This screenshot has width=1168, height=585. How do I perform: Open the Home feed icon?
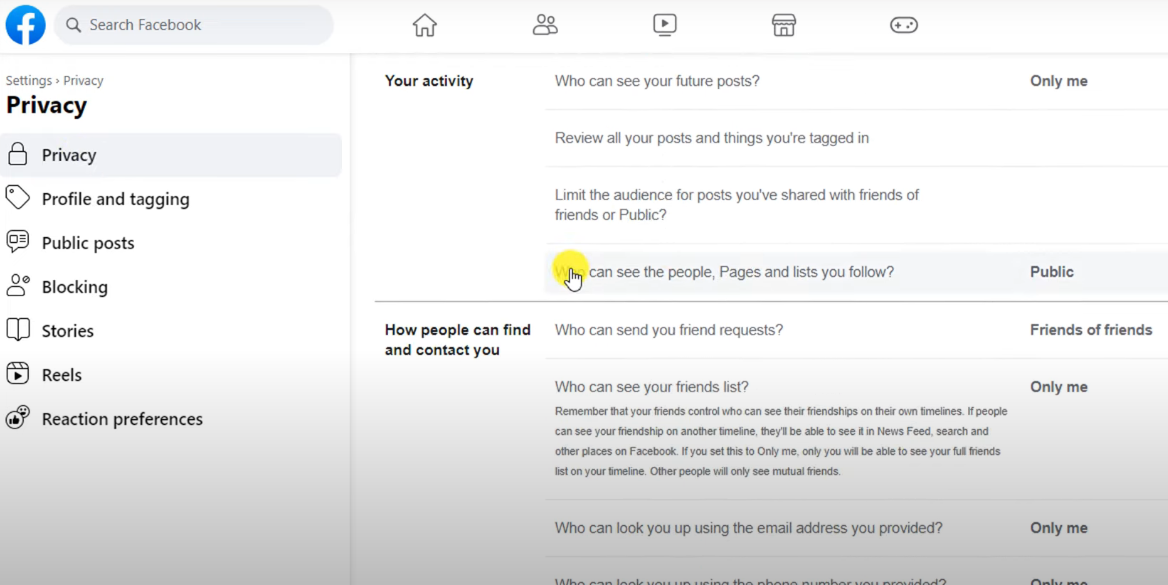(425, 25)
